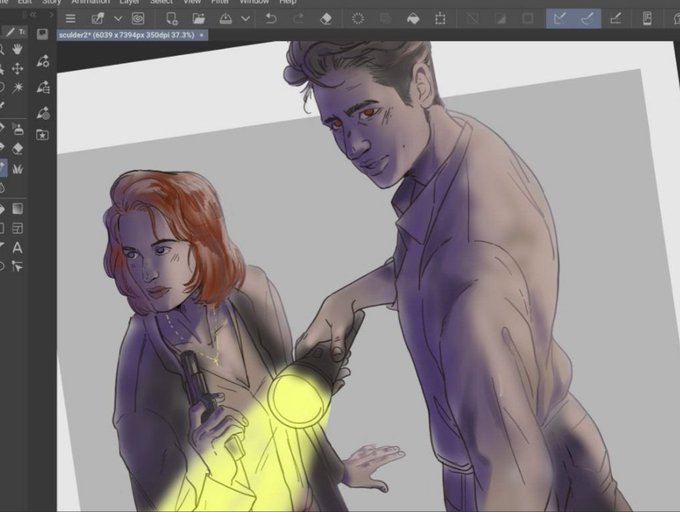This screenshot has width=680, height=512.
Task: Redo the last undone action
Action: coord(298,19)
